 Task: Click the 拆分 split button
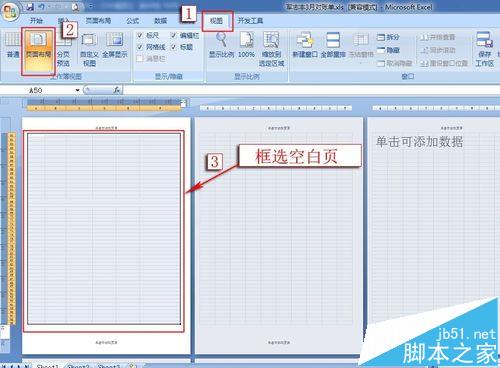click(388, 37)
